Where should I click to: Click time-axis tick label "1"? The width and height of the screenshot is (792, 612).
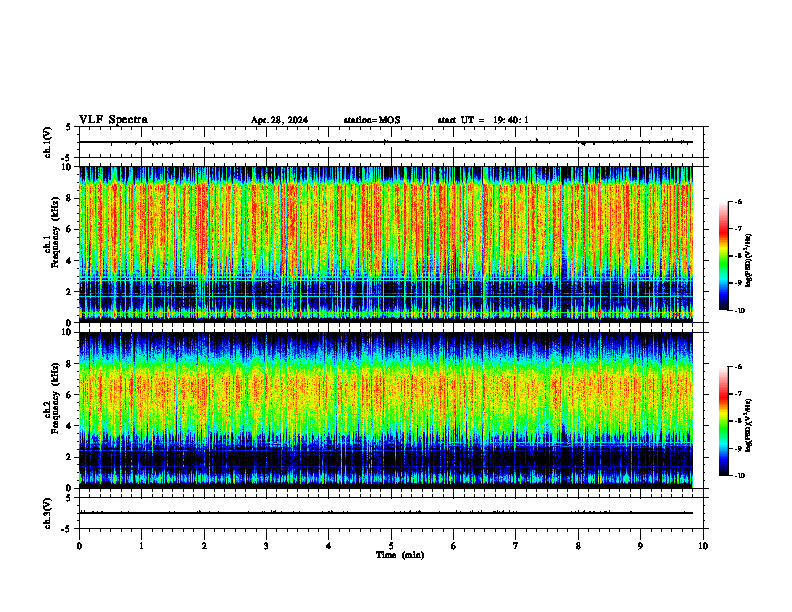[141, 546]
